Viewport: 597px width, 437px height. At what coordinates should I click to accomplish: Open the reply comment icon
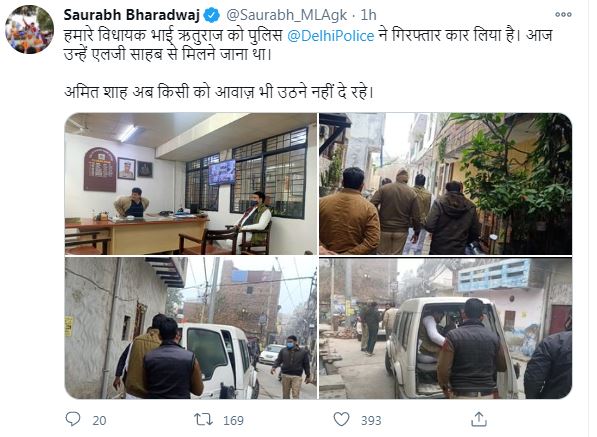click(x=73, y=419)
